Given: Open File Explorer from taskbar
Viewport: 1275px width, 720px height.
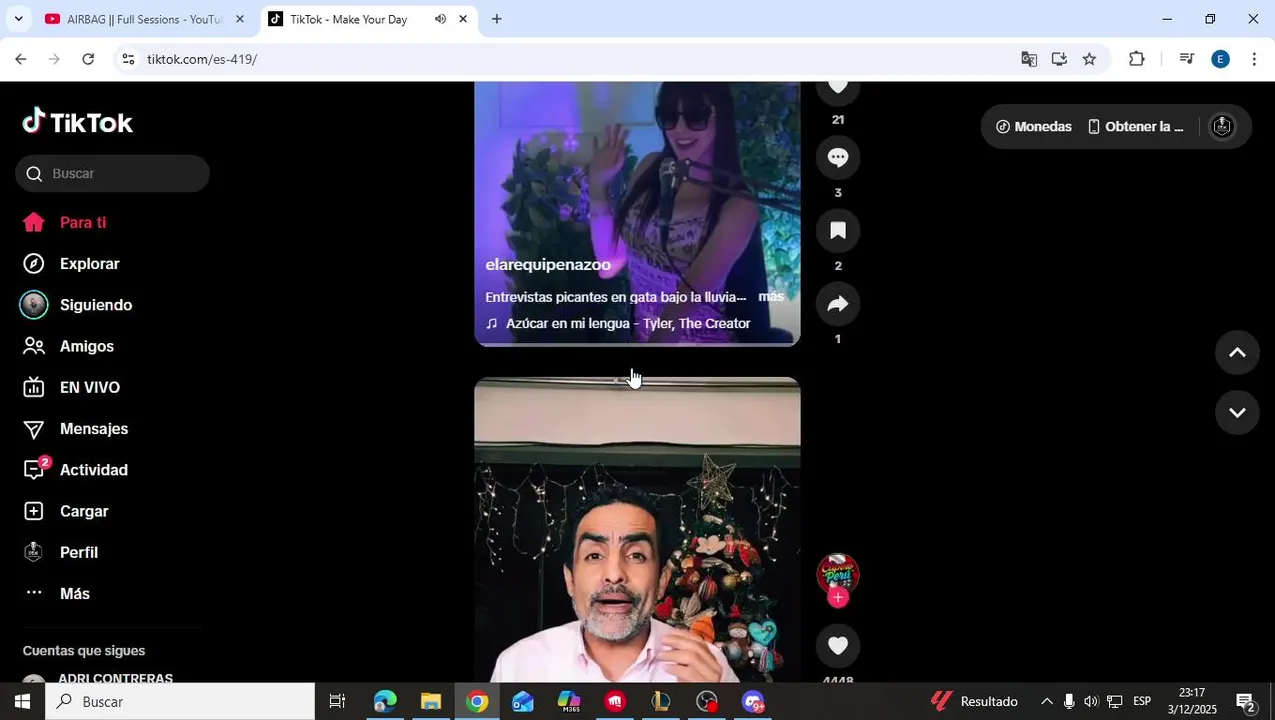Looking at the screenshot, I should [431, 702].
